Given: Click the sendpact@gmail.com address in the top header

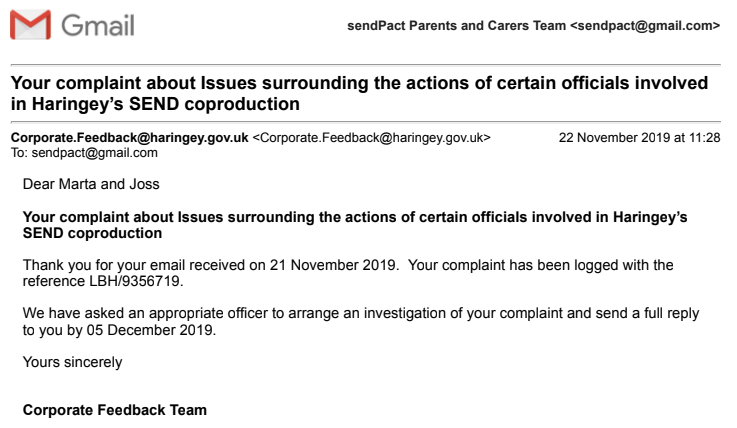Looking at the screenshot, I should tap(644, 26).
